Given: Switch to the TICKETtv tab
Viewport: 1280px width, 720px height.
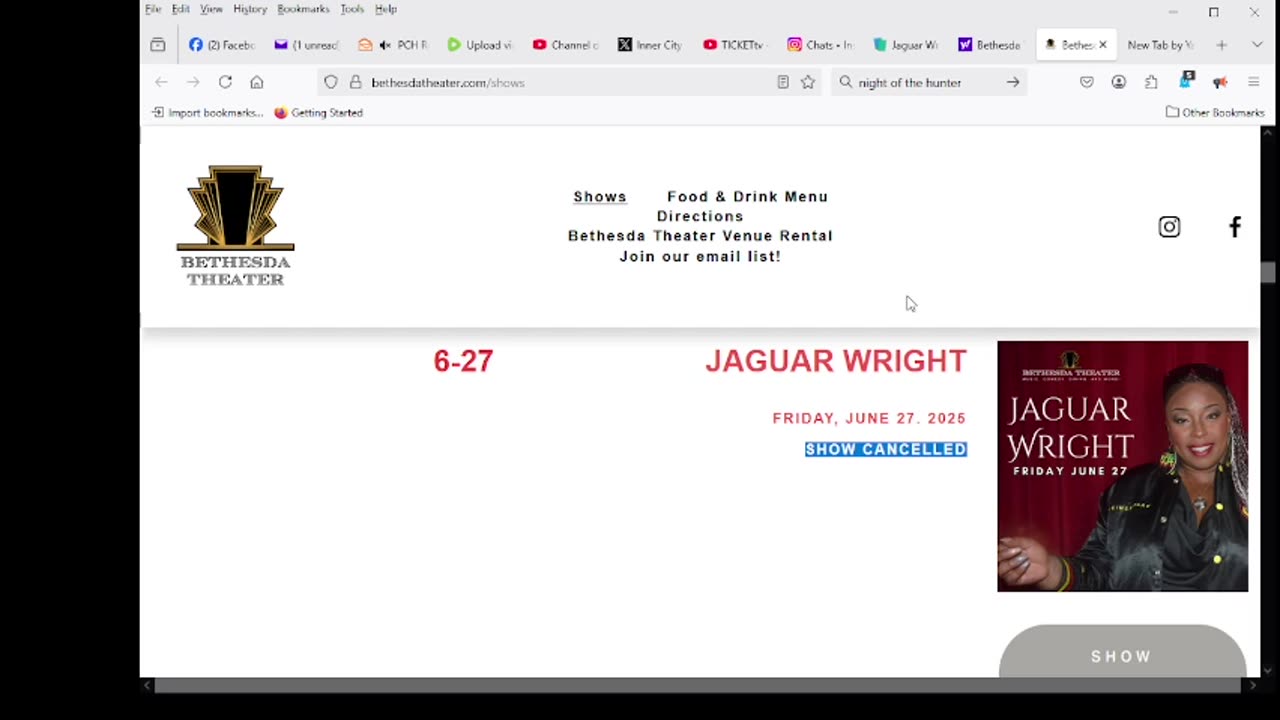Looking at the screenshot, I should (736, 45).
